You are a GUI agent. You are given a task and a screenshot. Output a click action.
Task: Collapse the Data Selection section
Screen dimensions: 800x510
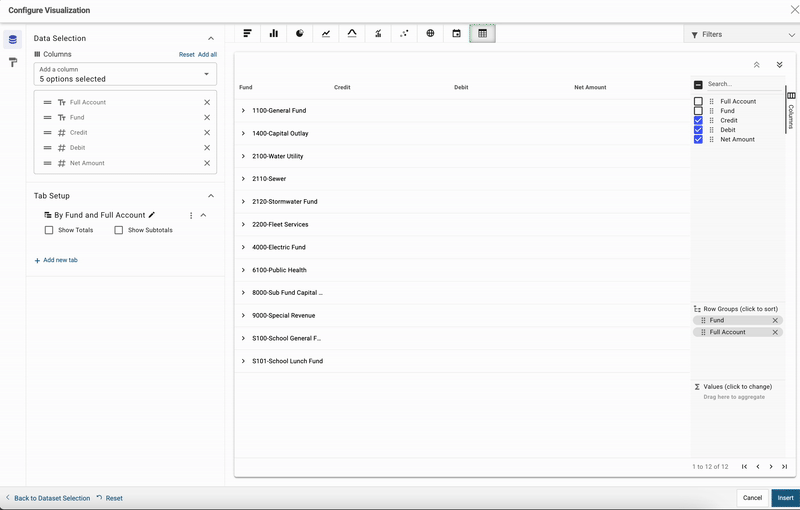(x=211, y=38)
